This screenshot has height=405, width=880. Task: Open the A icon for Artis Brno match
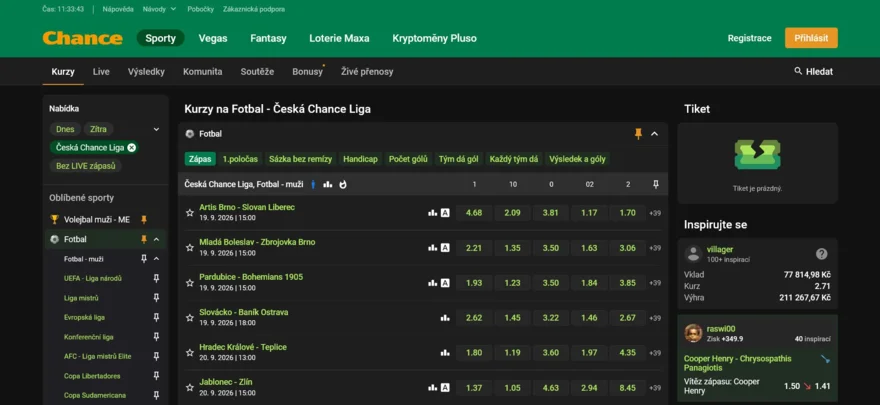pyautogui.click(x=445, y=213)
